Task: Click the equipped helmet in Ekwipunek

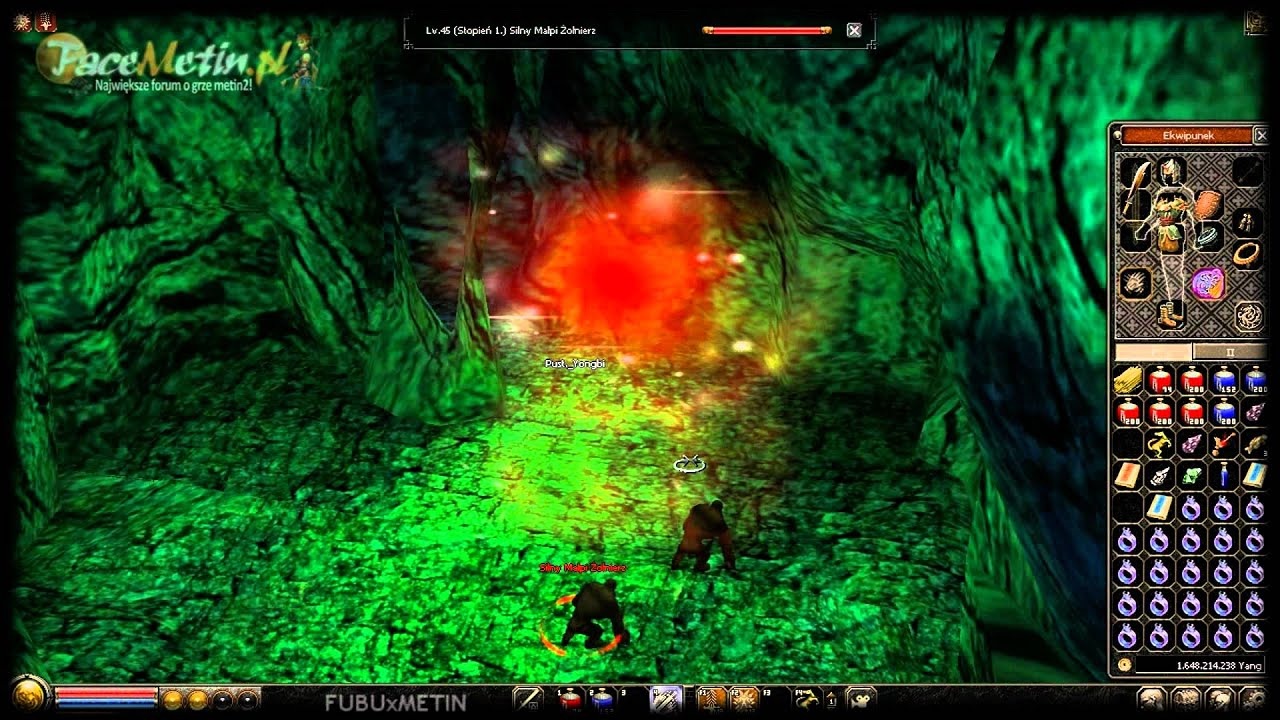Action: point(1171,171)
